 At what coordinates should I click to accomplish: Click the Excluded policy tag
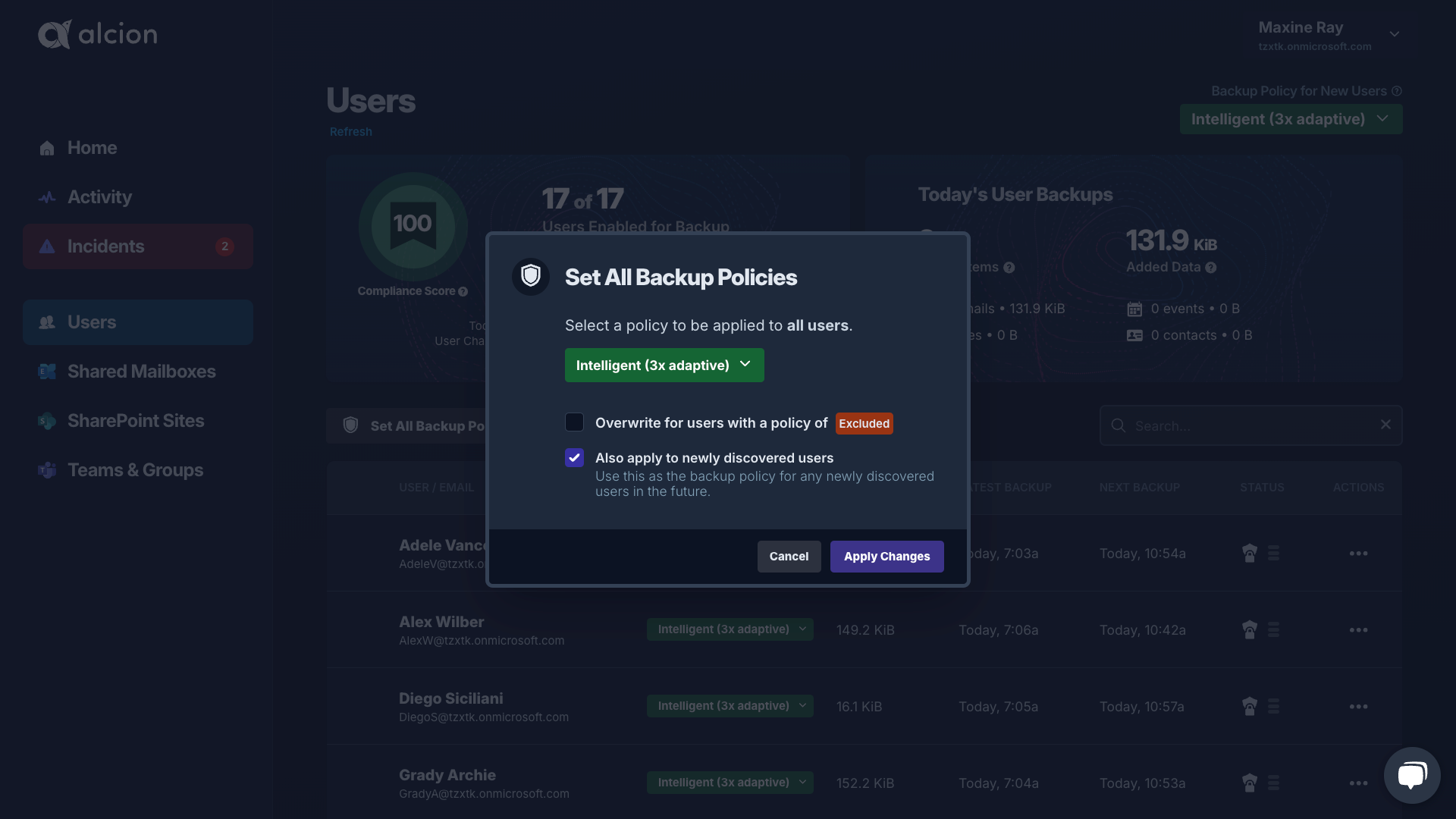(x=864, y=423)
